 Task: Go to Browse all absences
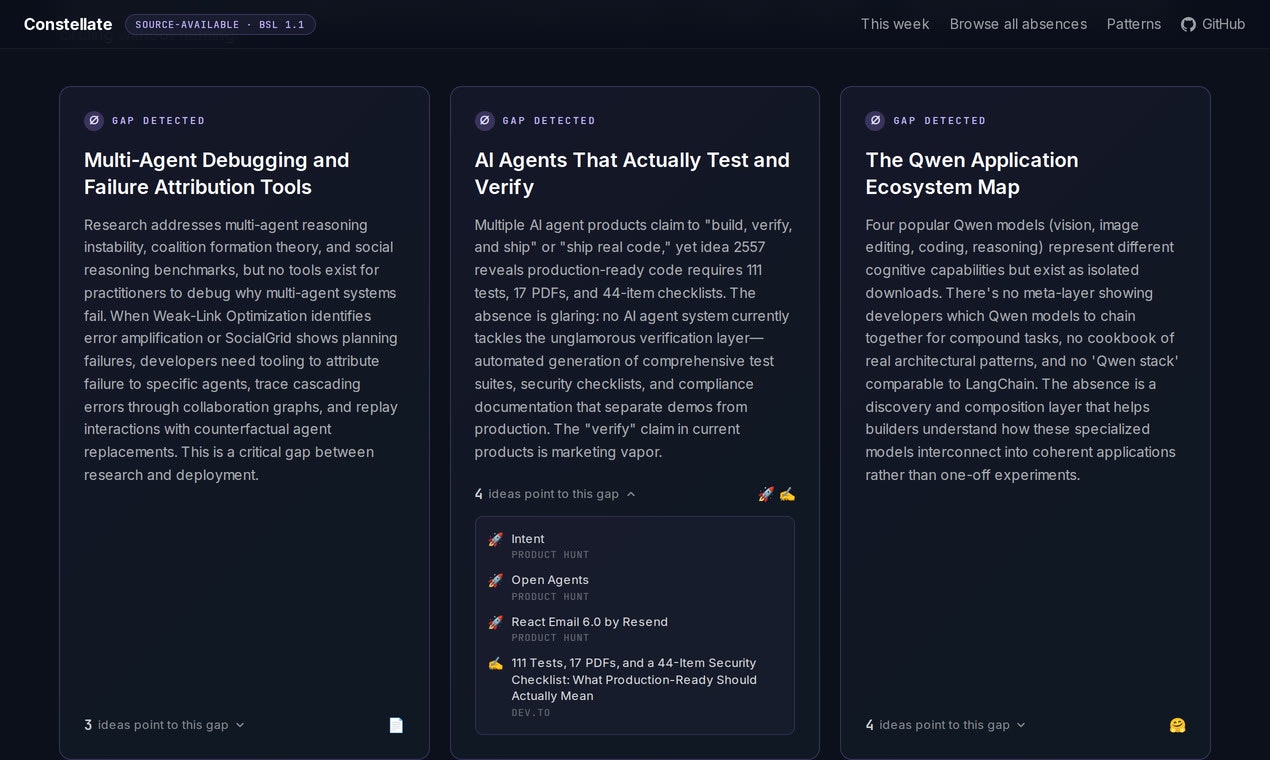pyautogui.click(x=1018, y=24)
